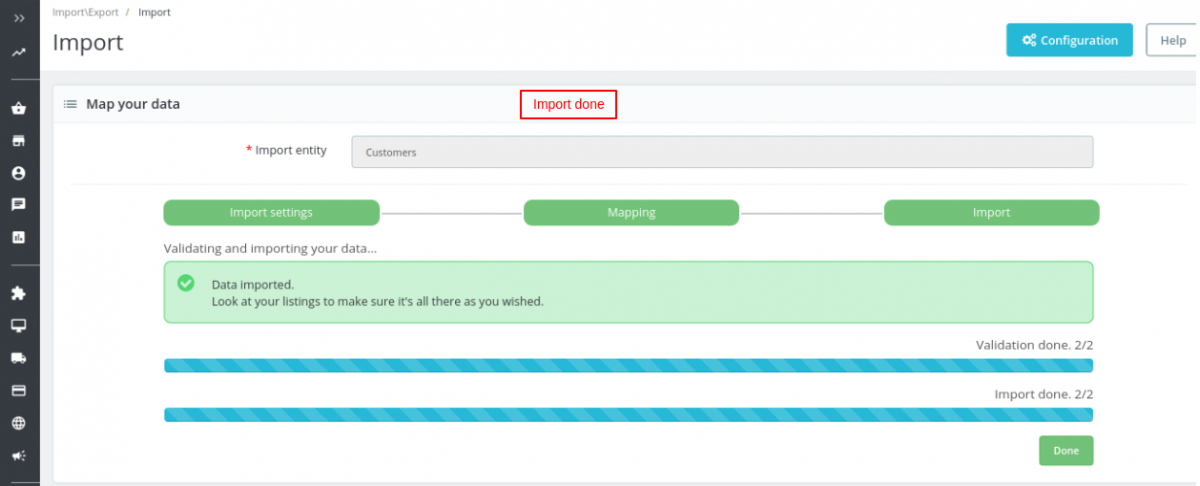Follow the Import\Export breadcrumb link
1200x486 pixels.
tap(85, 12)
